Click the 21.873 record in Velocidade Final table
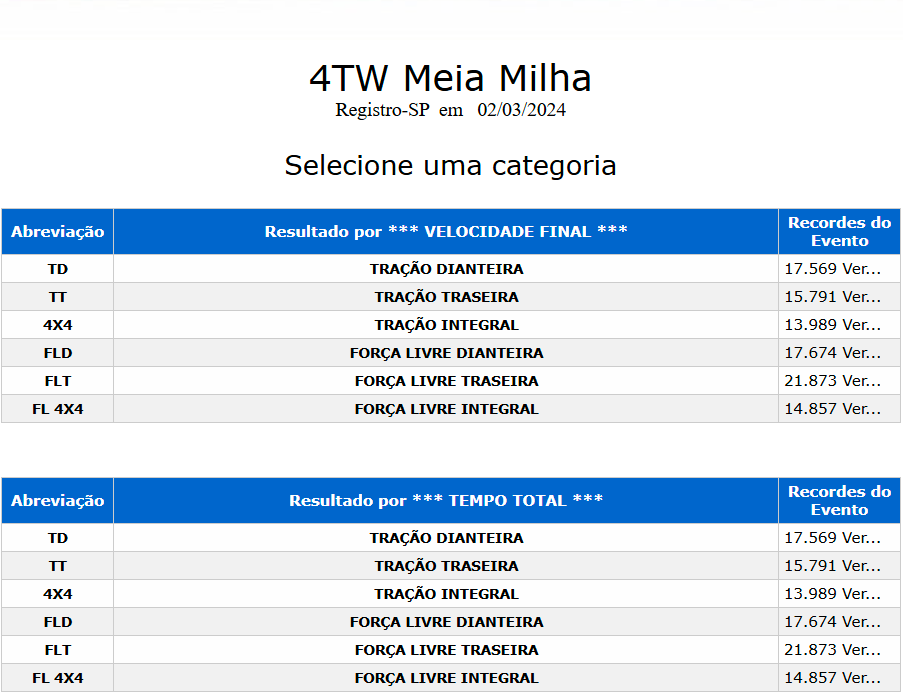Viewport: 903px width, 695px height. 833,381
